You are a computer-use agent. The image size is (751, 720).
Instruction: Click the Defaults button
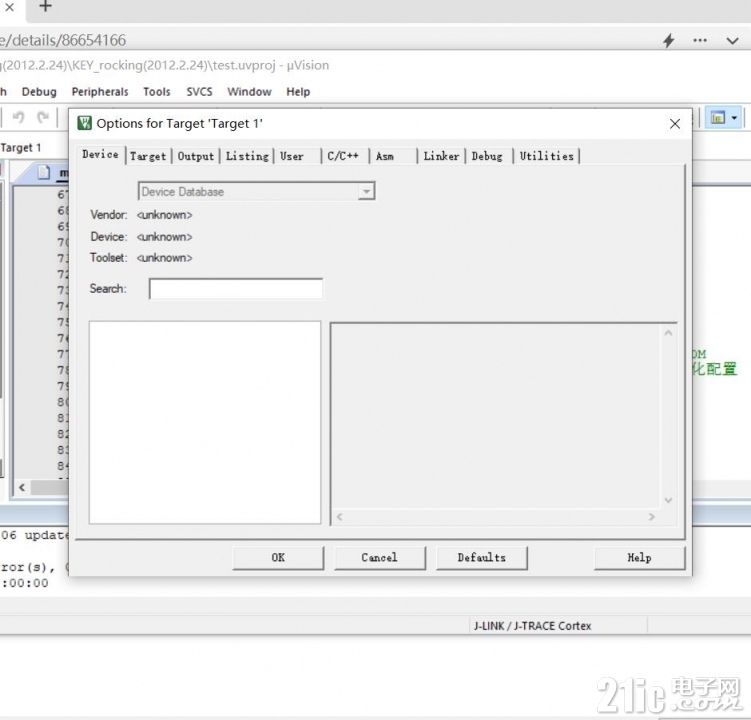pos(481,558)
